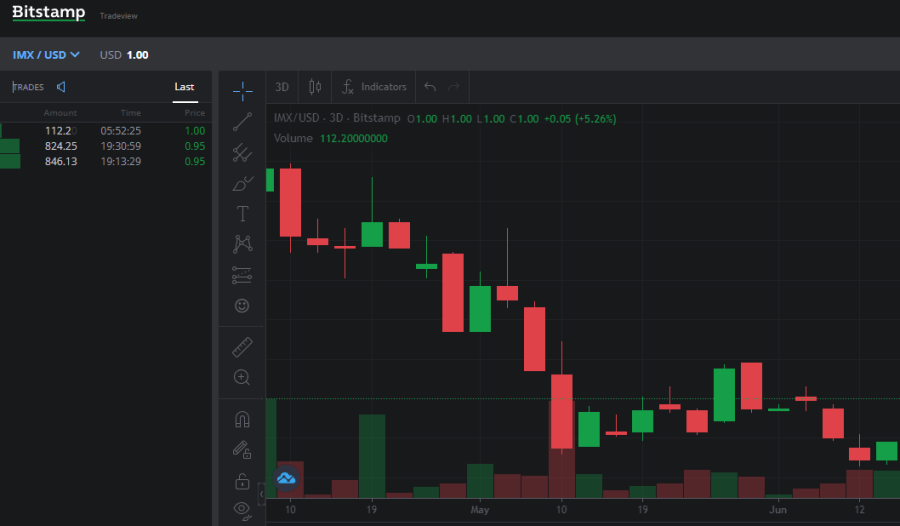Toggle lock all drawings
The image size is (900, 526).
pyautogui.click(x=242, y=481)
